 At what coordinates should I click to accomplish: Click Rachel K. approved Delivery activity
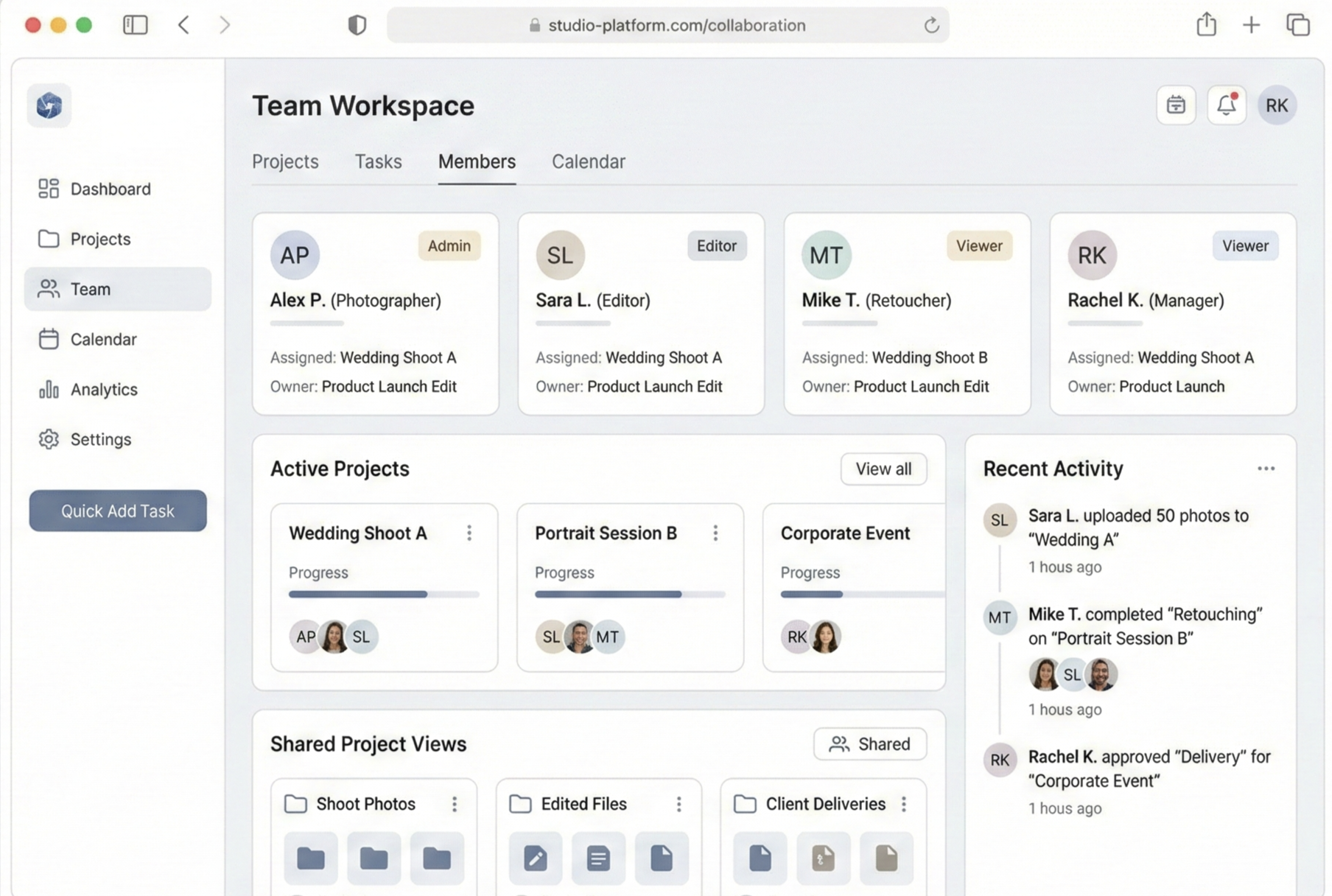coord(1149,769)
